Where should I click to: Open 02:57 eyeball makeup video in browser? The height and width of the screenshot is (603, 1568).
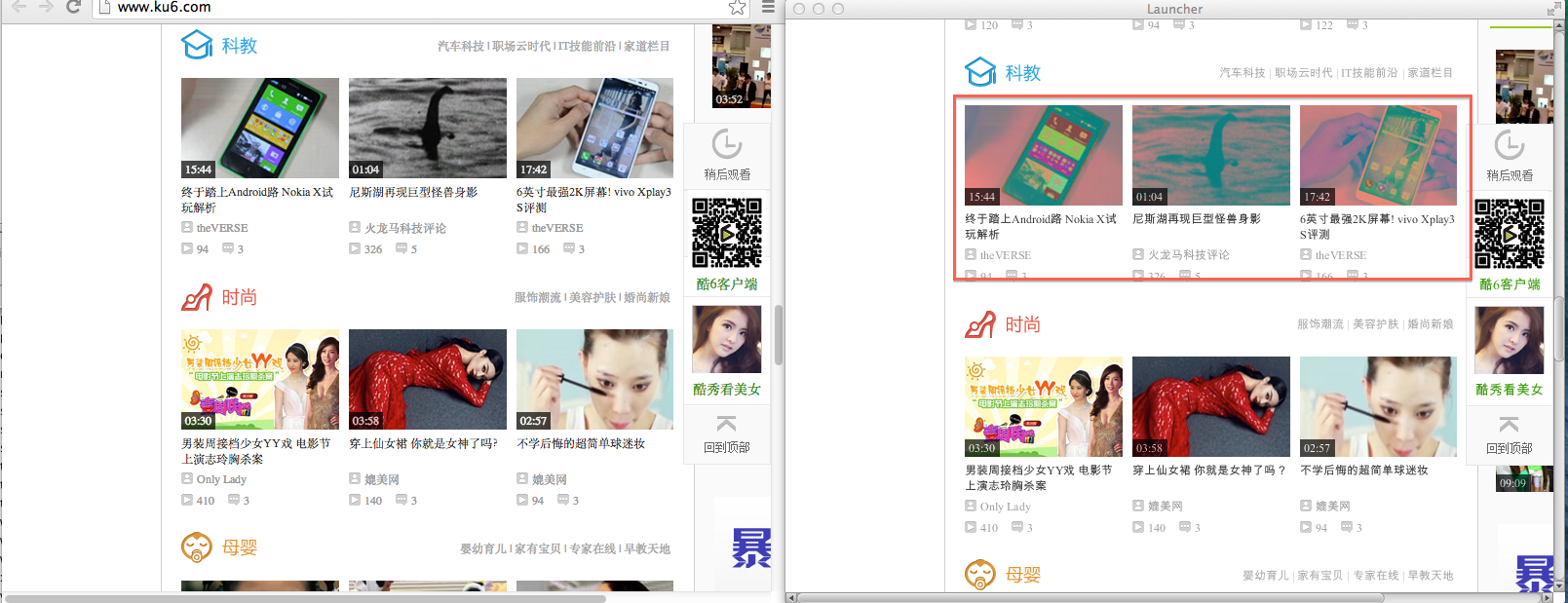click(594, 379)
